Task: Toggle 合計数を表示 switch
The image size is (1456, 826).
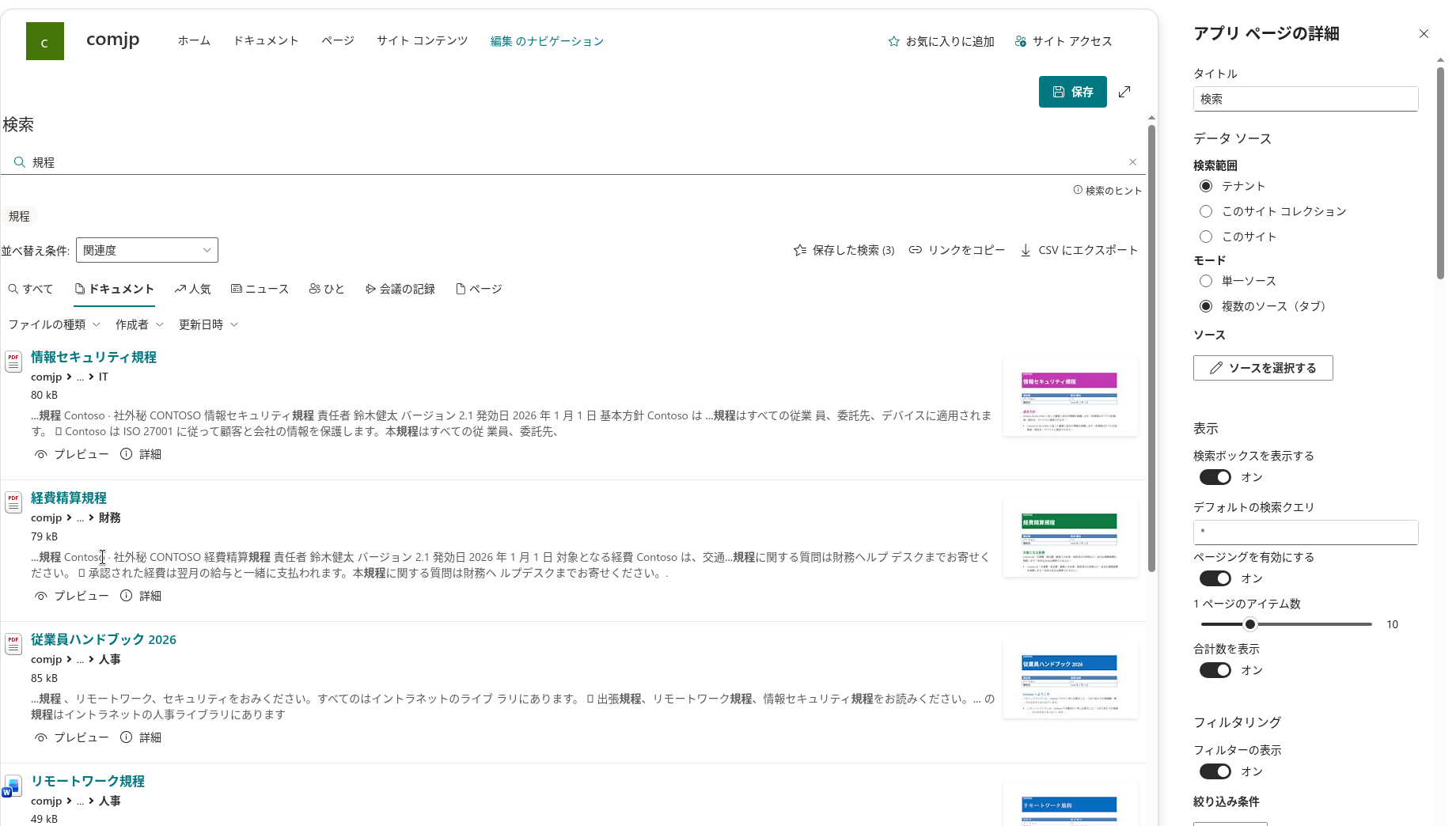Action: (1215, 670)
